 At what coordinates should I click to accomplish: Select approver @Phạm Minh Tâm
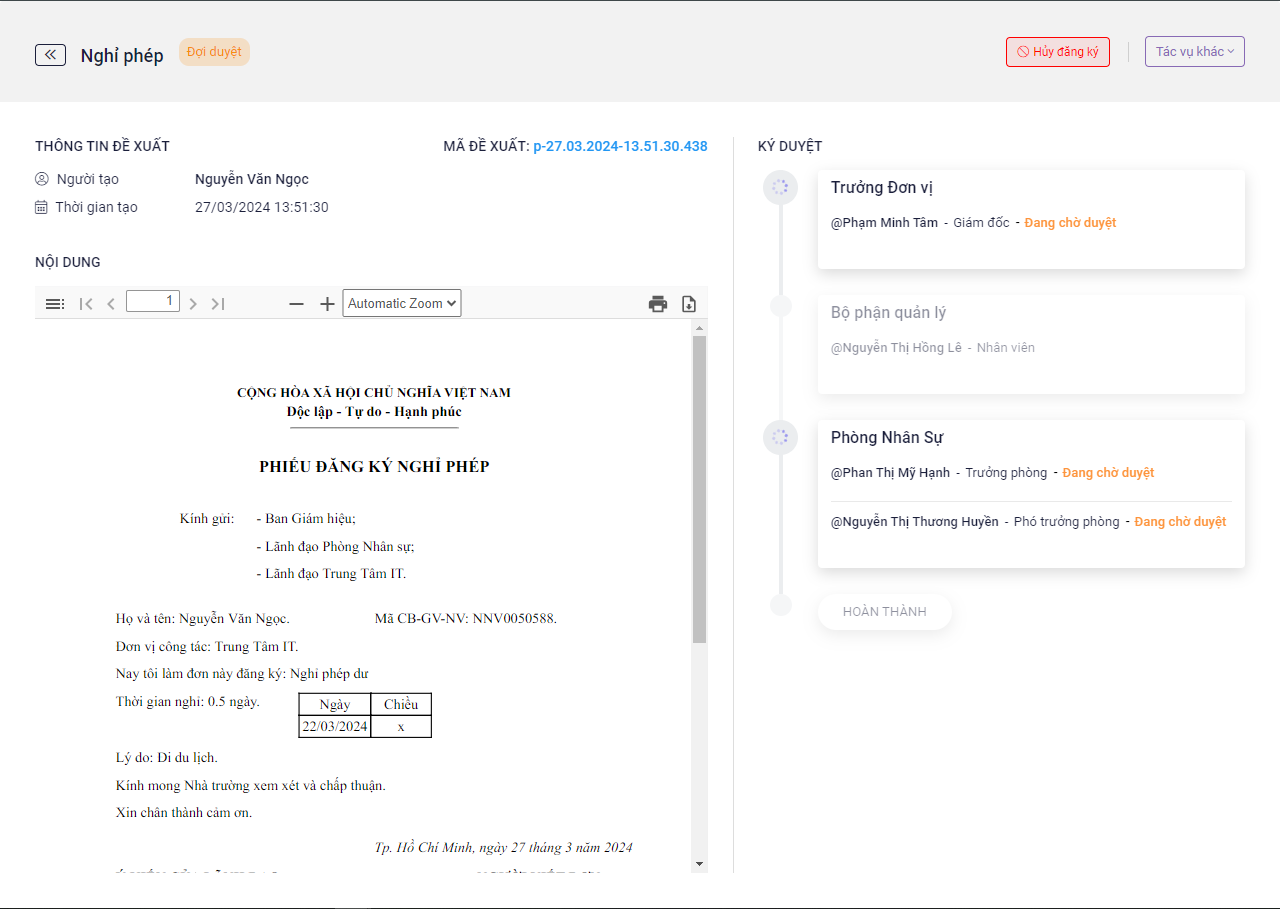(x=884, y=223)
